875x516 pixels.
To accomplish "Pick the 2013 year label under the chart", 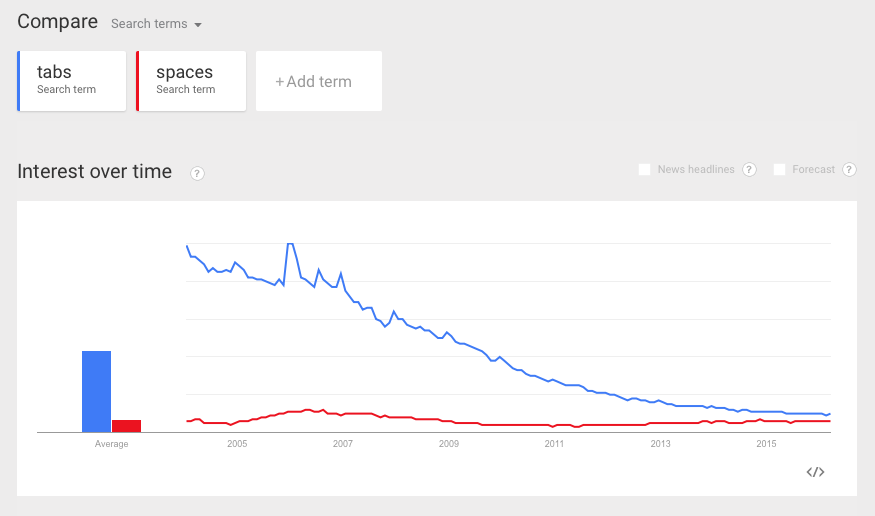I will click(660, 444).
